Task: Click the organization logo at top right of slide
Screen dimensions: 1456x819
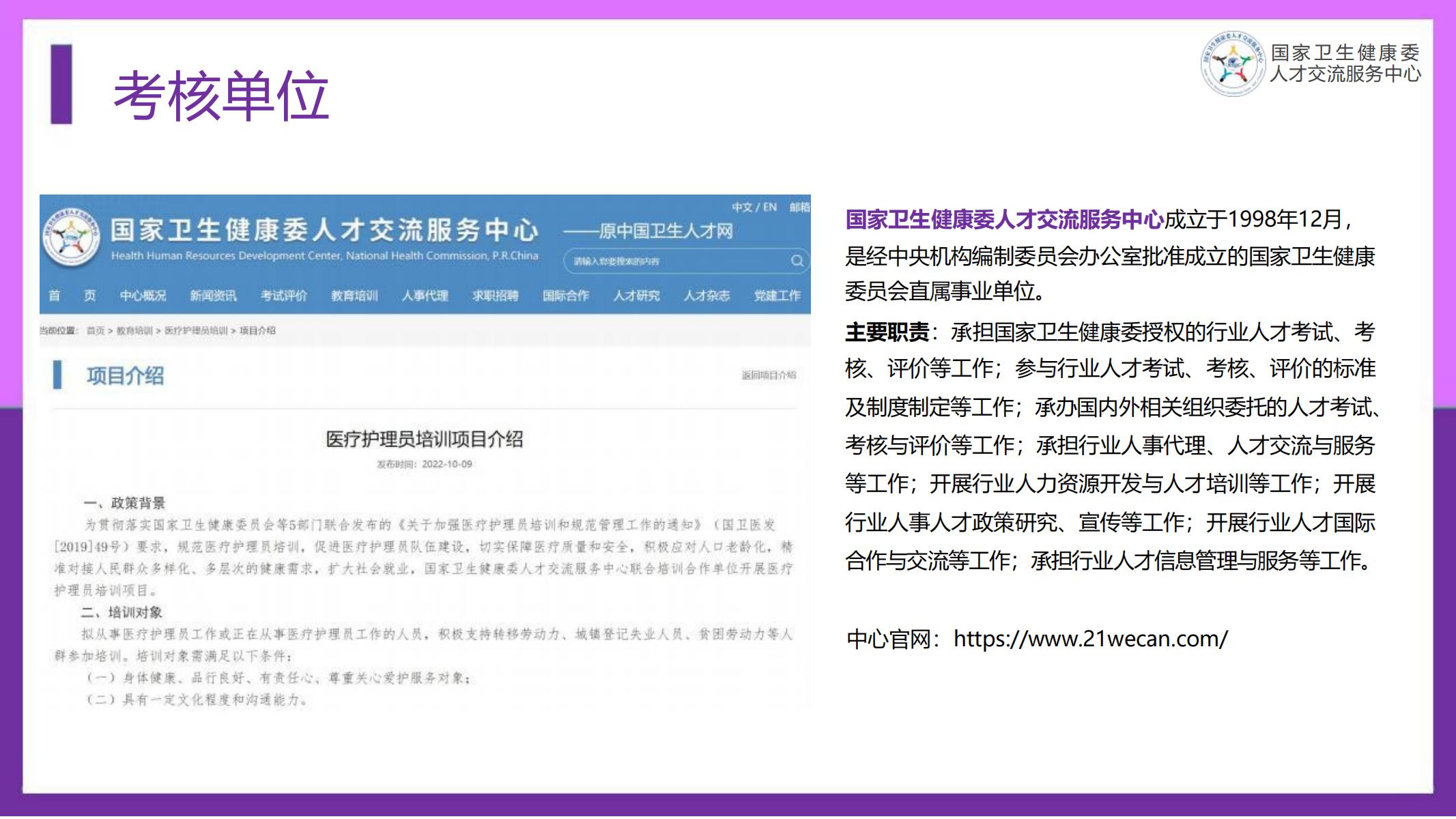Action: (1311, 63)
